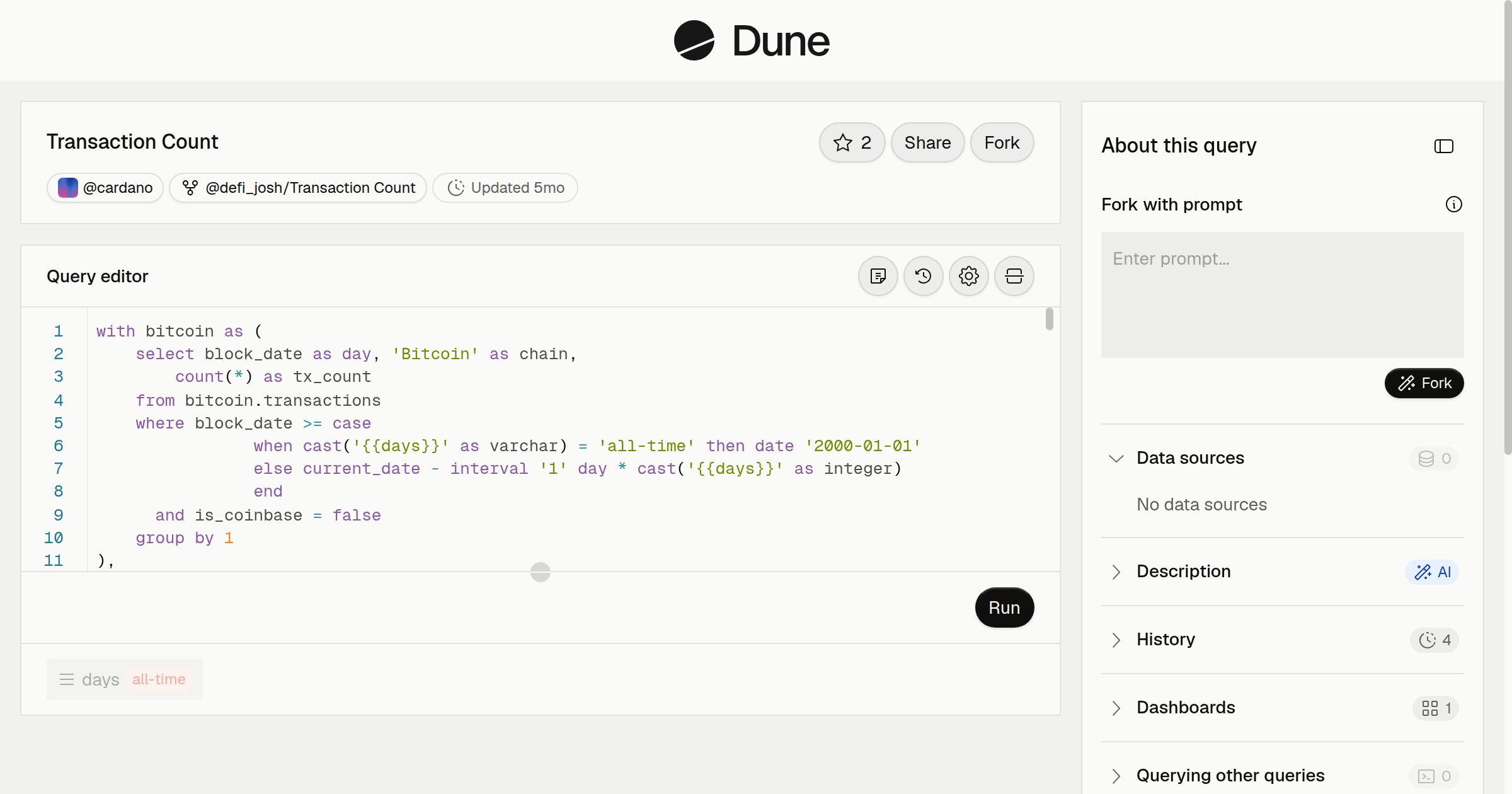The width and height of the screenshot is (1512, 794).
Task: Focus the Enter prompt text field
Action: point(1283,295)
